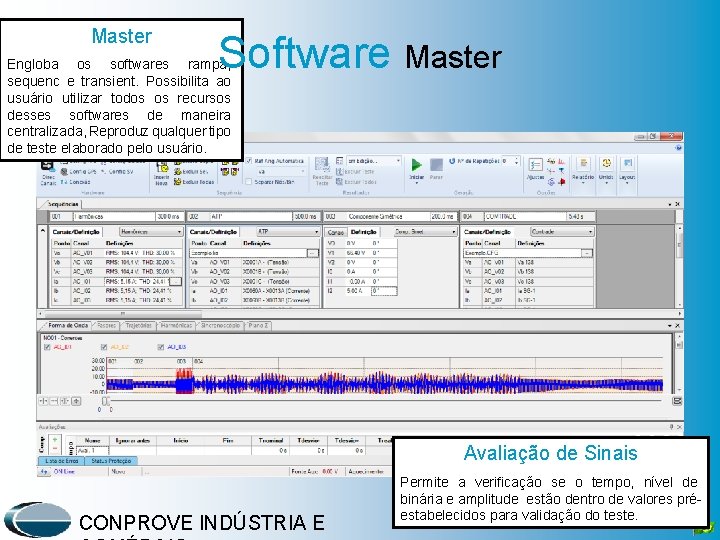The image size is (720, 540).
Task: Open the Unidades units icon
Action: pos(606,163)
